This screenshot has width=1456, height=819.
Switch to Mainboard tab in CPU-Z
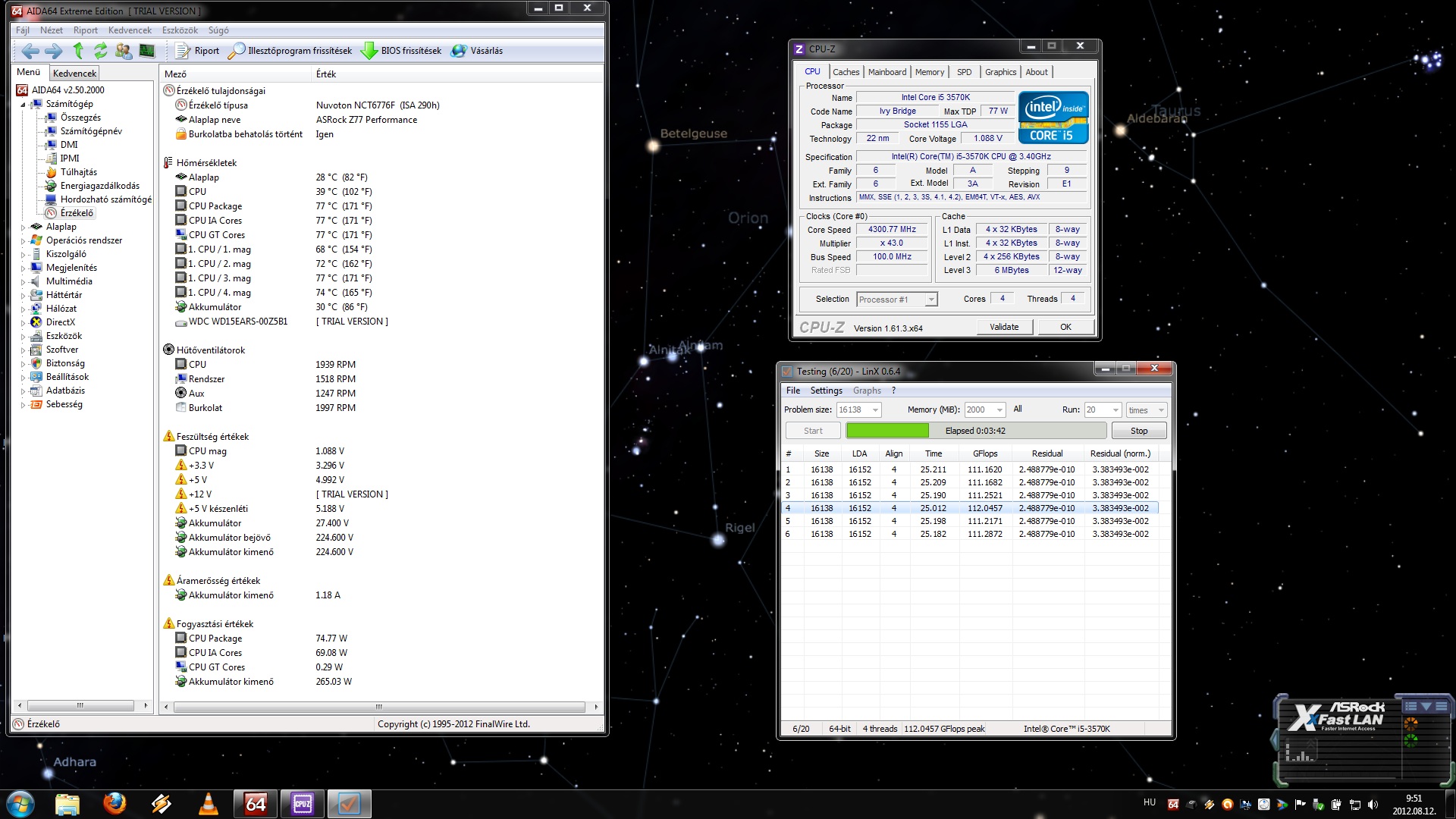[886, 72]
